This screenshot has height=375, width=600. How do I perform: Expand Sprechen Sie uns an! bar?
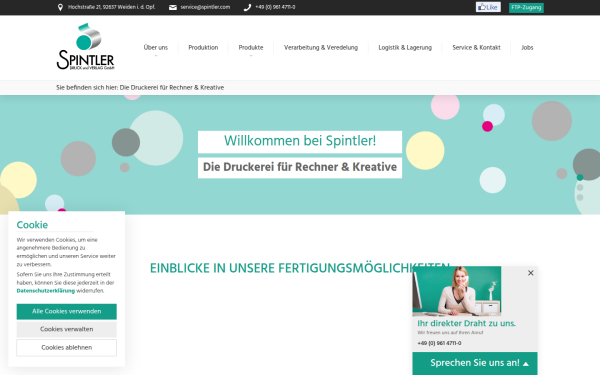(x=475, y=363)
